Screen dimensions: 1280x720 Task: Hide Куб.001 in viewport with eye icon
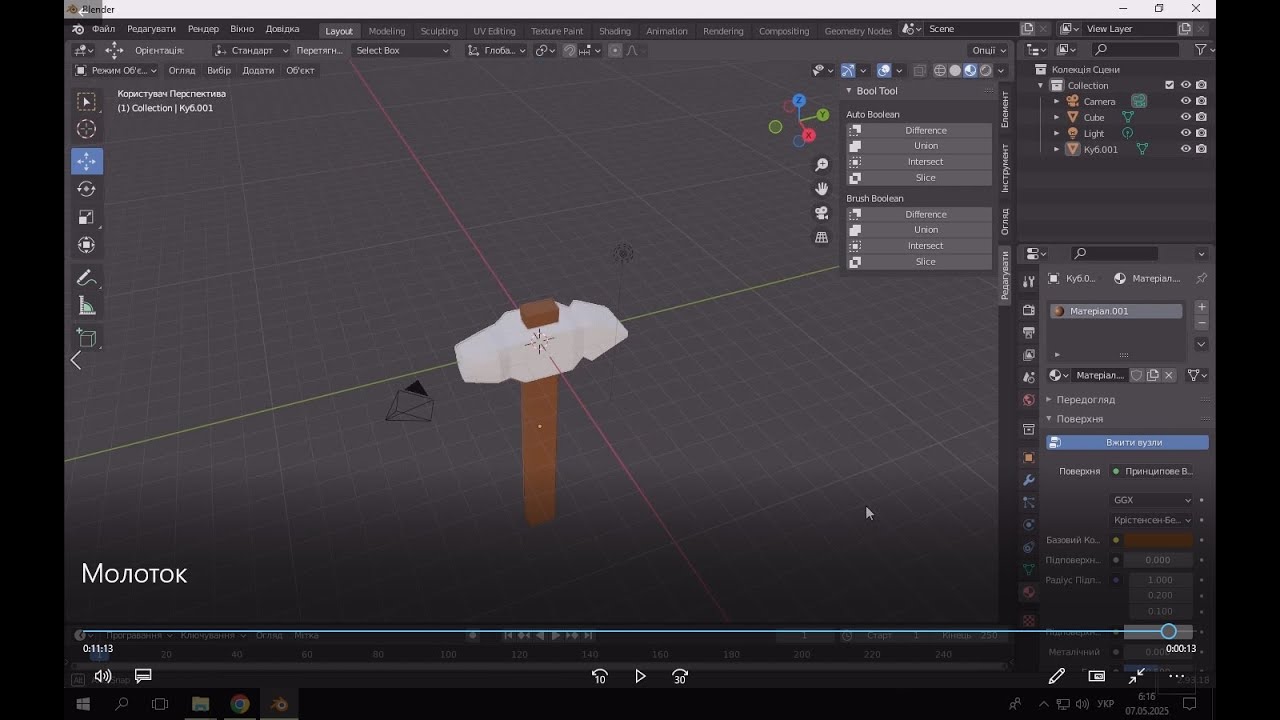[x=1186, y=149]
